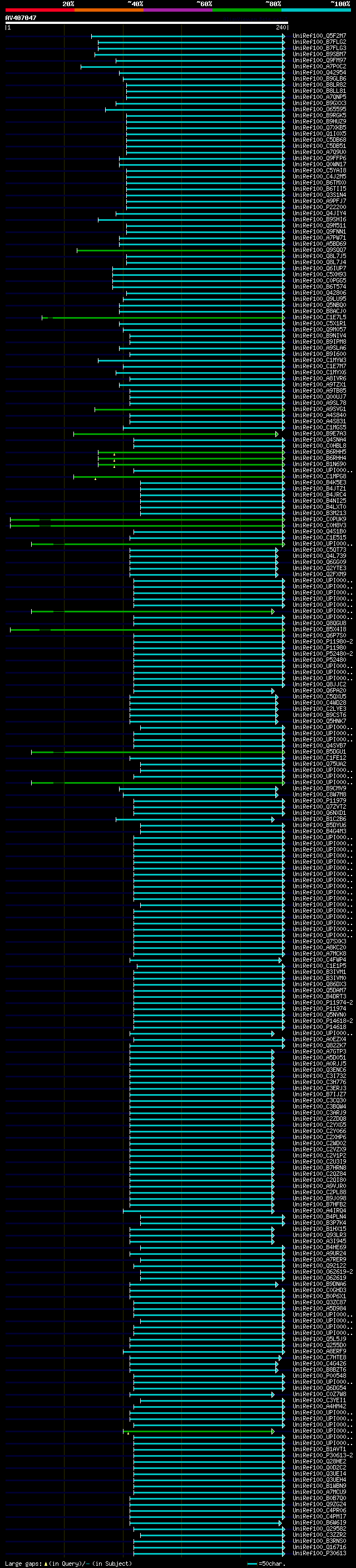Open hit UniRef100_Q9FM97
This screenshot has width=356, height=1568.
click(x=319, y=60)
